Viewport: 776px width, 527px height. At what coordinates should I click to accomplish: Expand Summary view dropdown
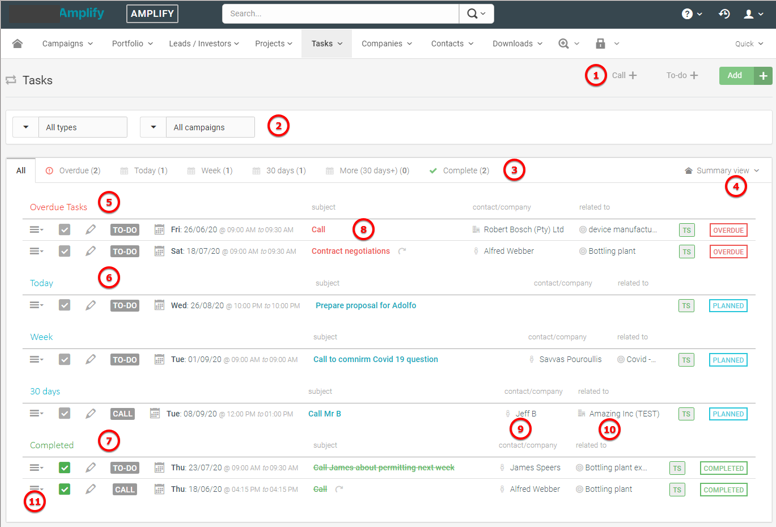pyautogui.click(x=722, y=170)
